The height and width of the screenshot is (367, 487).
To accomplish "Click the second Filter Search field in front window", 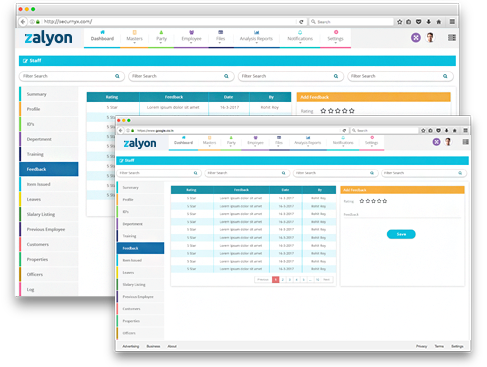I will [246, 173].
